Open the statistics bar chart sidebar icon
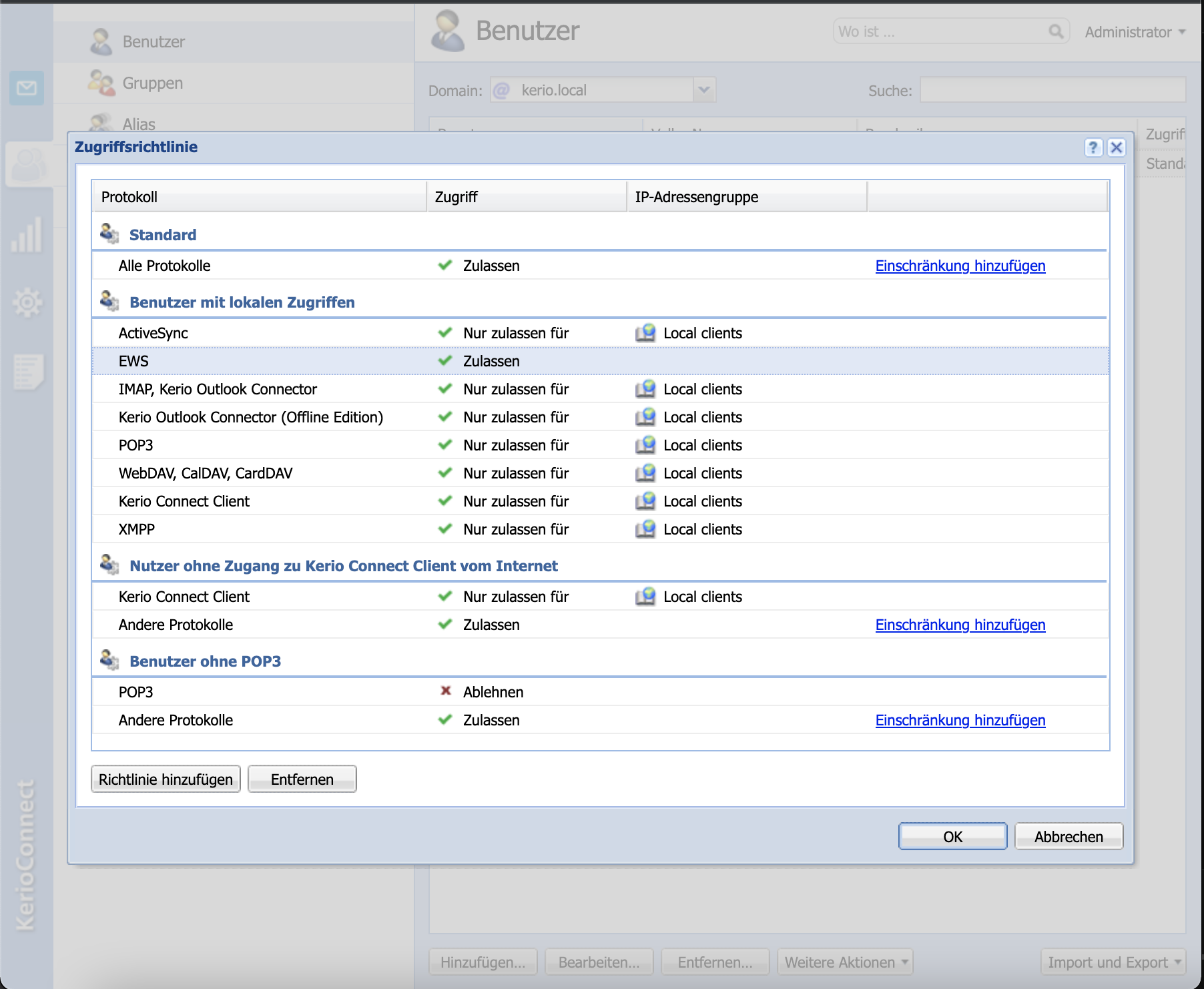 [x=27, y=235]
